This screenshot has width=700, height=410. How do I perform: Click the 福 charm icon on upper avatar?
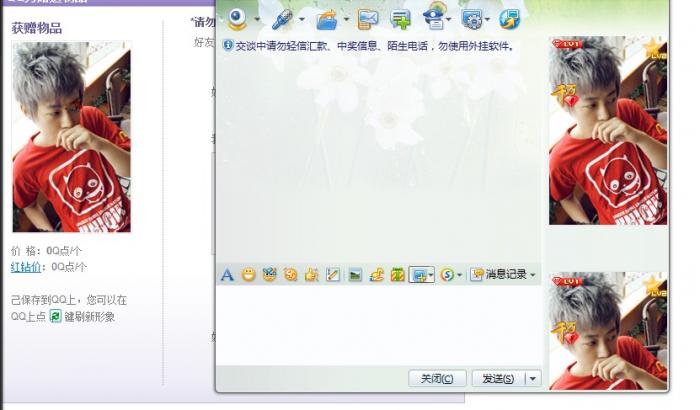coord(564,95)
